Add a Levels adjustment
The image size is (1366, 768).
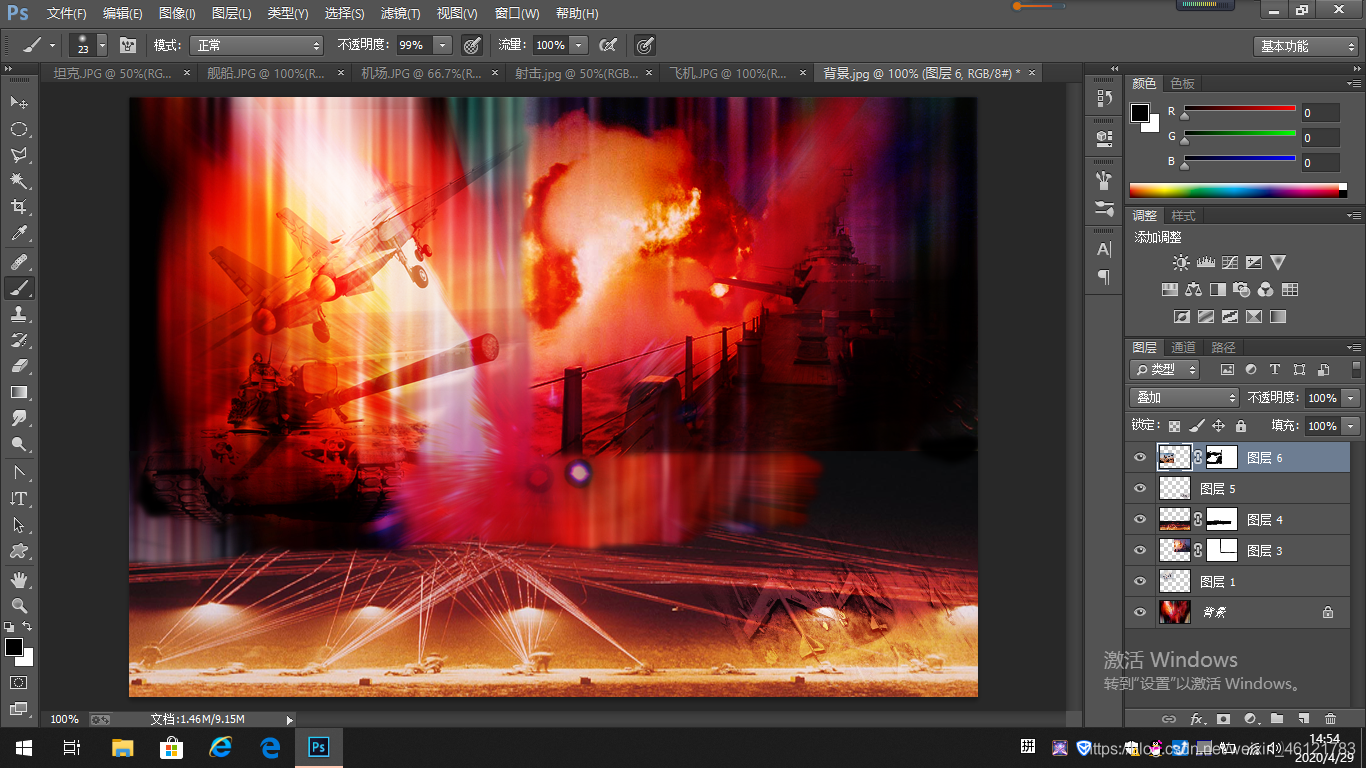point(1205,263)
